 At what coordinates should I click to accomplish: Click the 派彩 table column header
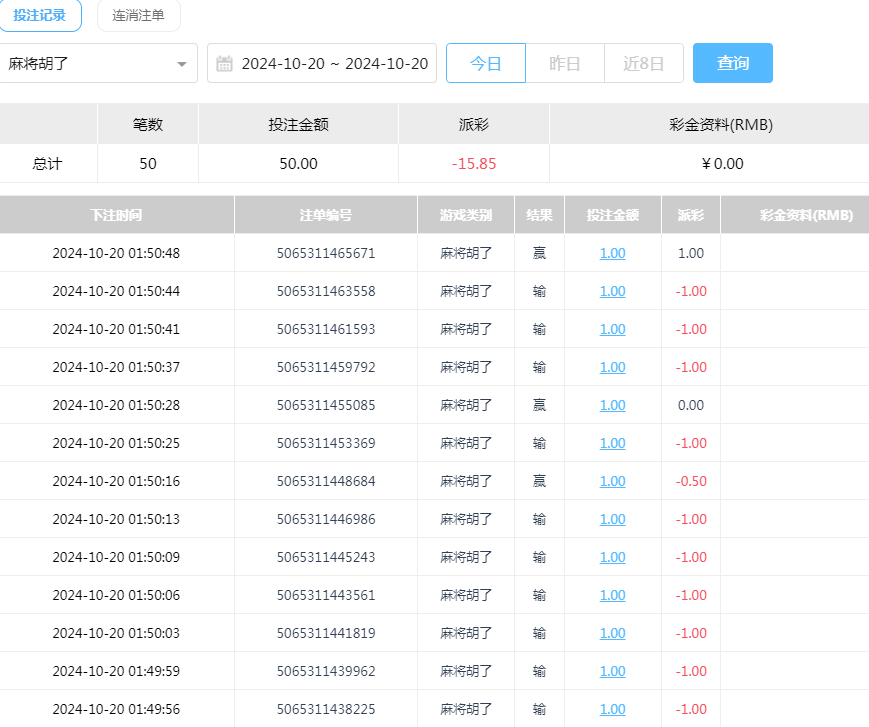tap(690, 215)
